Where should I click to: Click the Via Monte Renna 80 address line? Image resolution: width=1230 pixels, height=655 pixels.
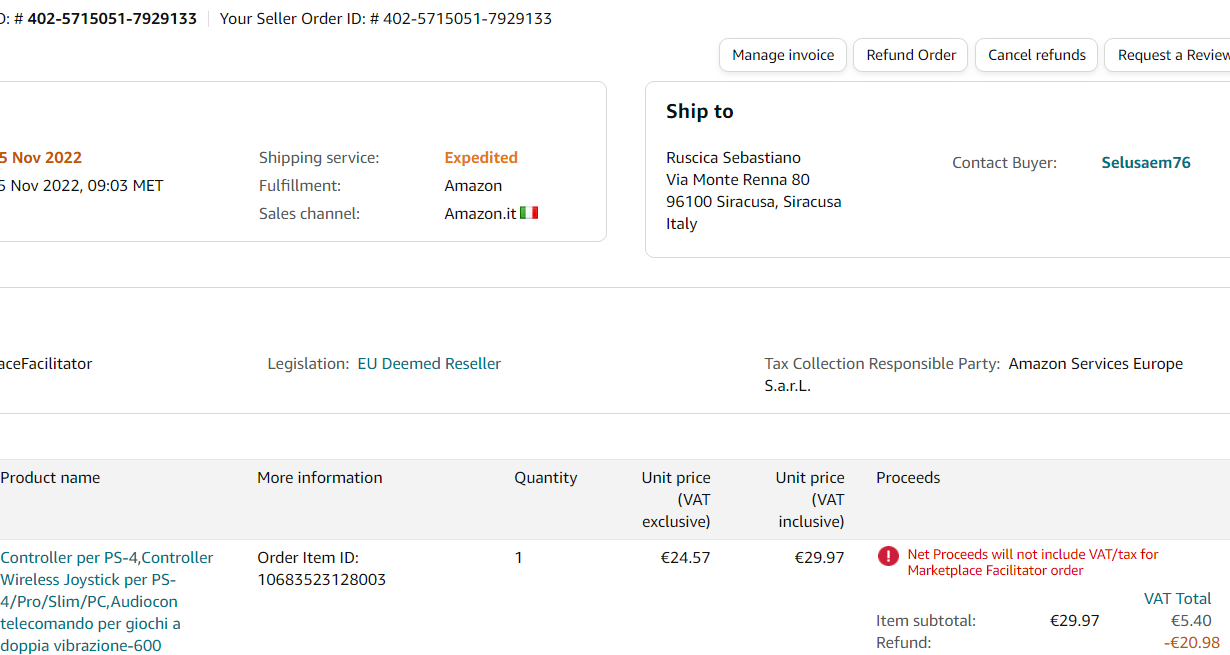pos(738,180)
